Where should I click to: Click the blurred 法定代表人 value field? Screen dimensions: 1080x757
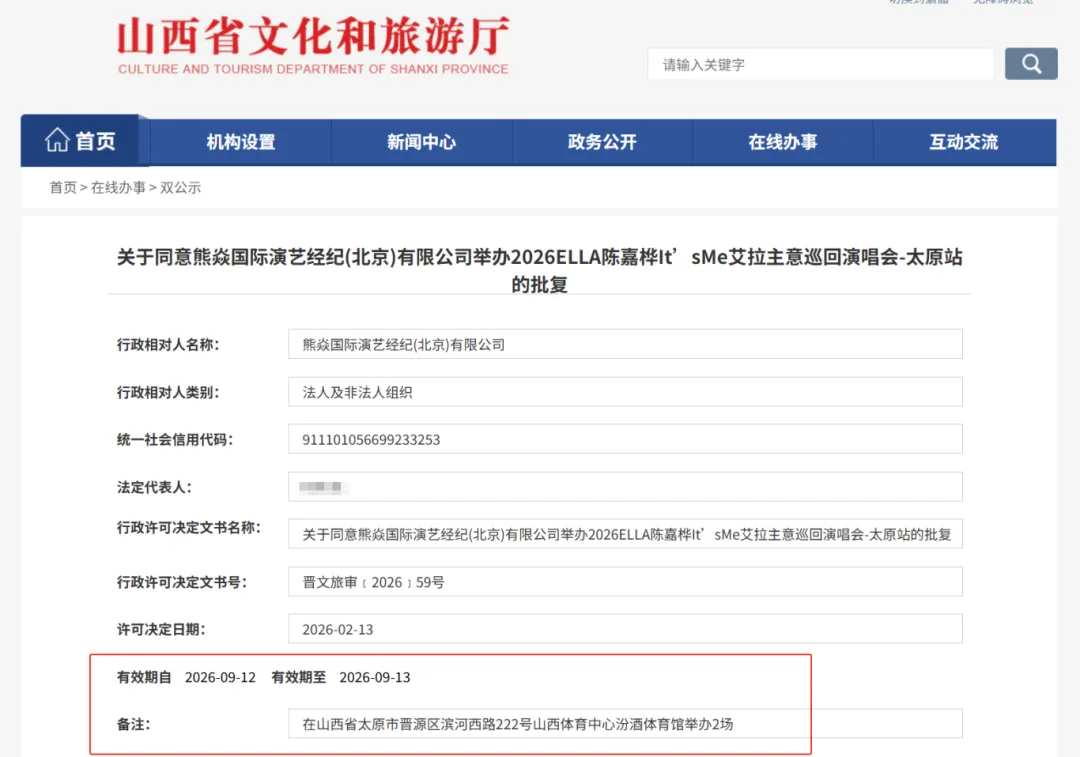pyautogui.click(x=625, y=487)
